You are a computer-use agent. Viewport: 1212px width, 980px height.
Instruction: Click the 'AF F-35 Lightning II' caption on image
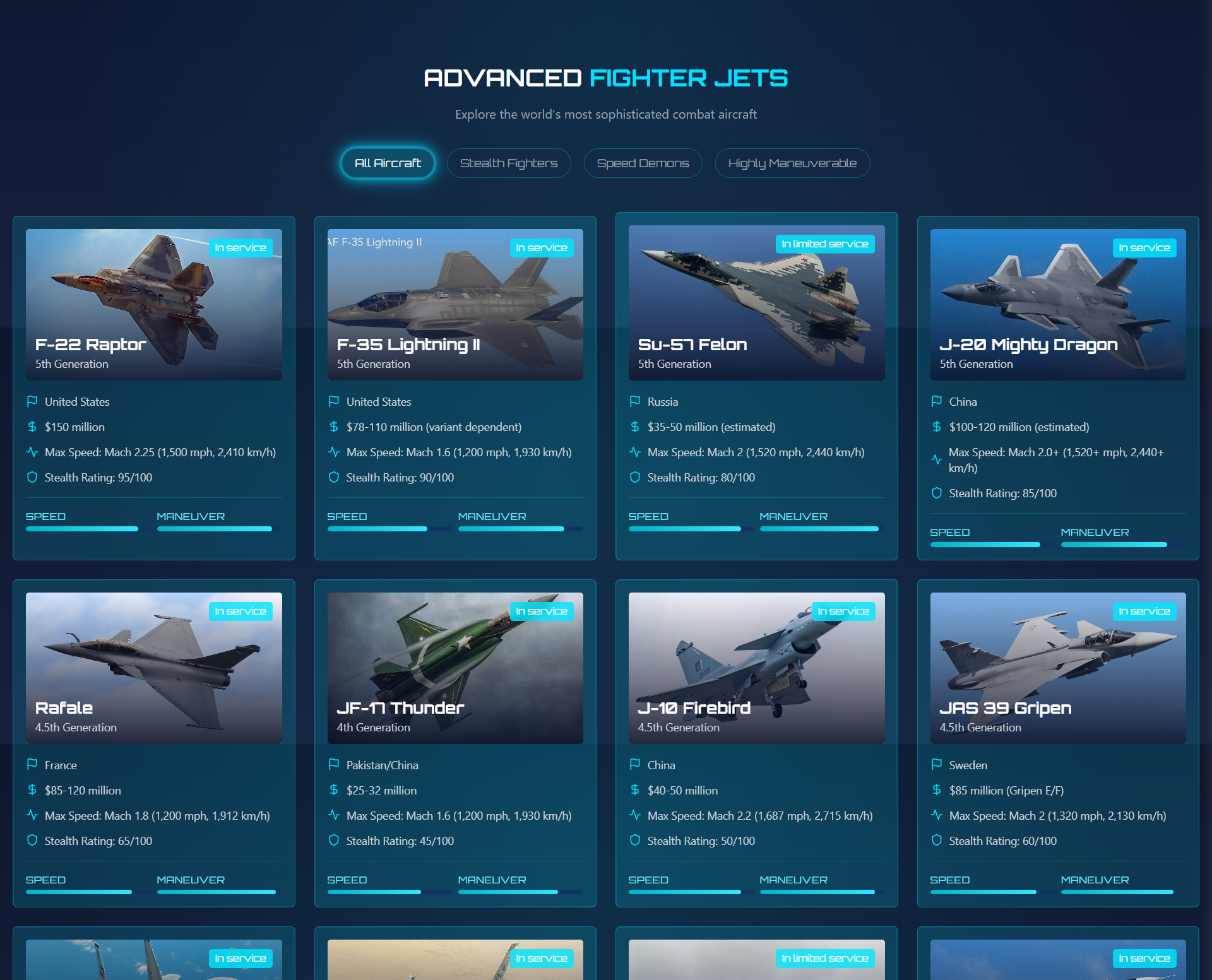coord(375,242)
